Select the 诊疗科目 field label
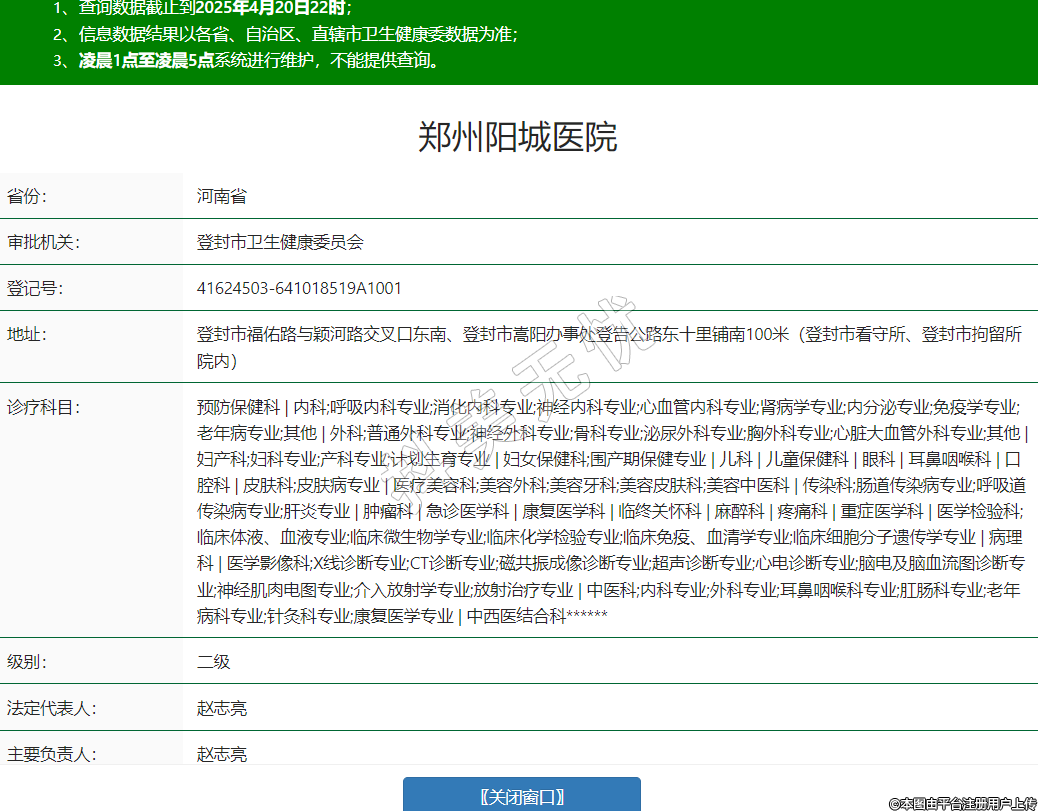 click(x=43, y=407)
